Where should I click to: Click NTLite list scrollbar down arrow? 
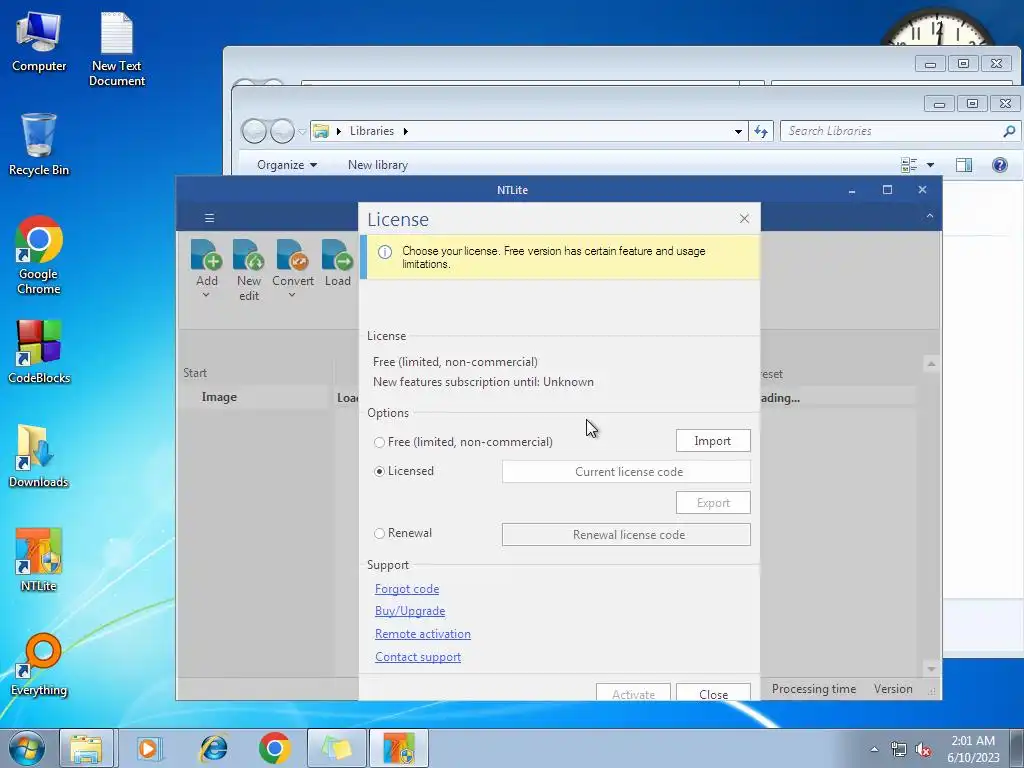[932, 669]
